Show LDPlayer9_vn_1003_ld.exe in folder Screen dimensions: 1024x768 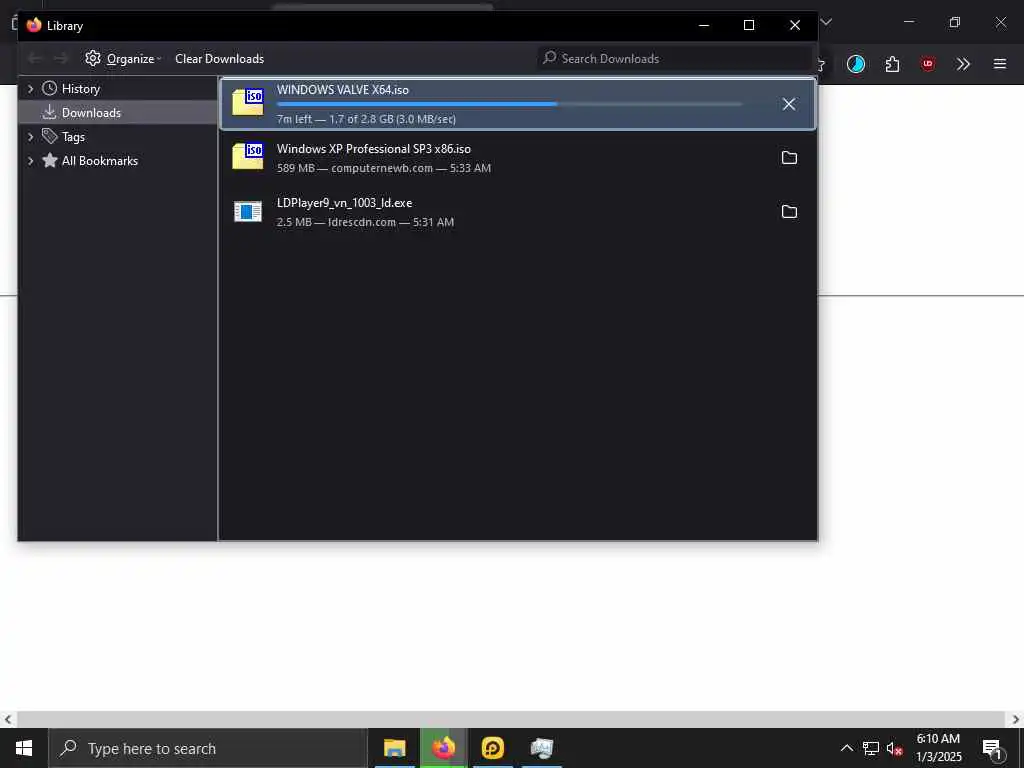(x=789, y=212)
